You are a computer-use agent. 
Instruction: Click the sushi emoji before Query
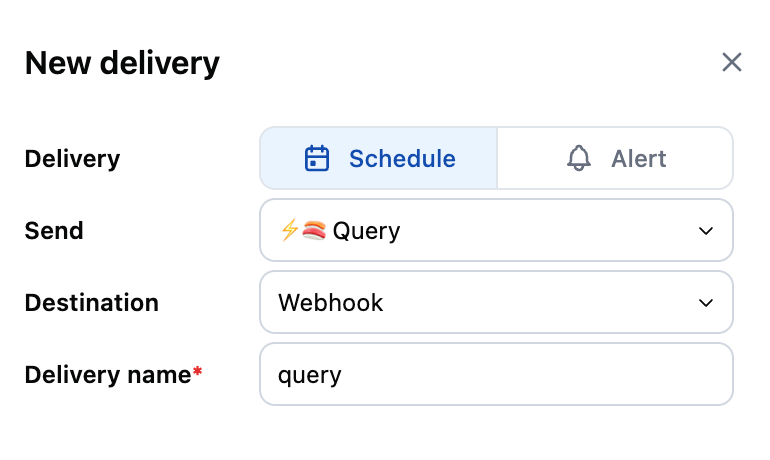click(x=313, y=231)
